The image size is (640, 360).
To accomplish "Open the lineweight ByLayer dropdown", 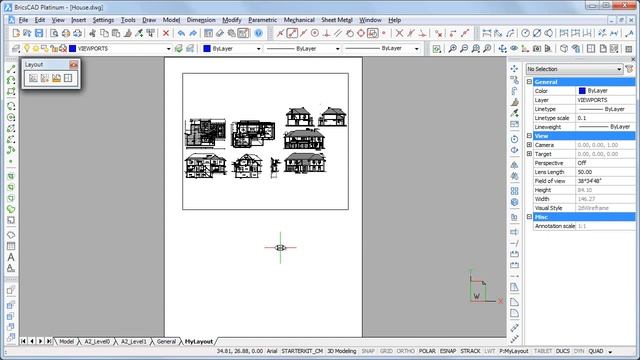I will coord(416,49).
